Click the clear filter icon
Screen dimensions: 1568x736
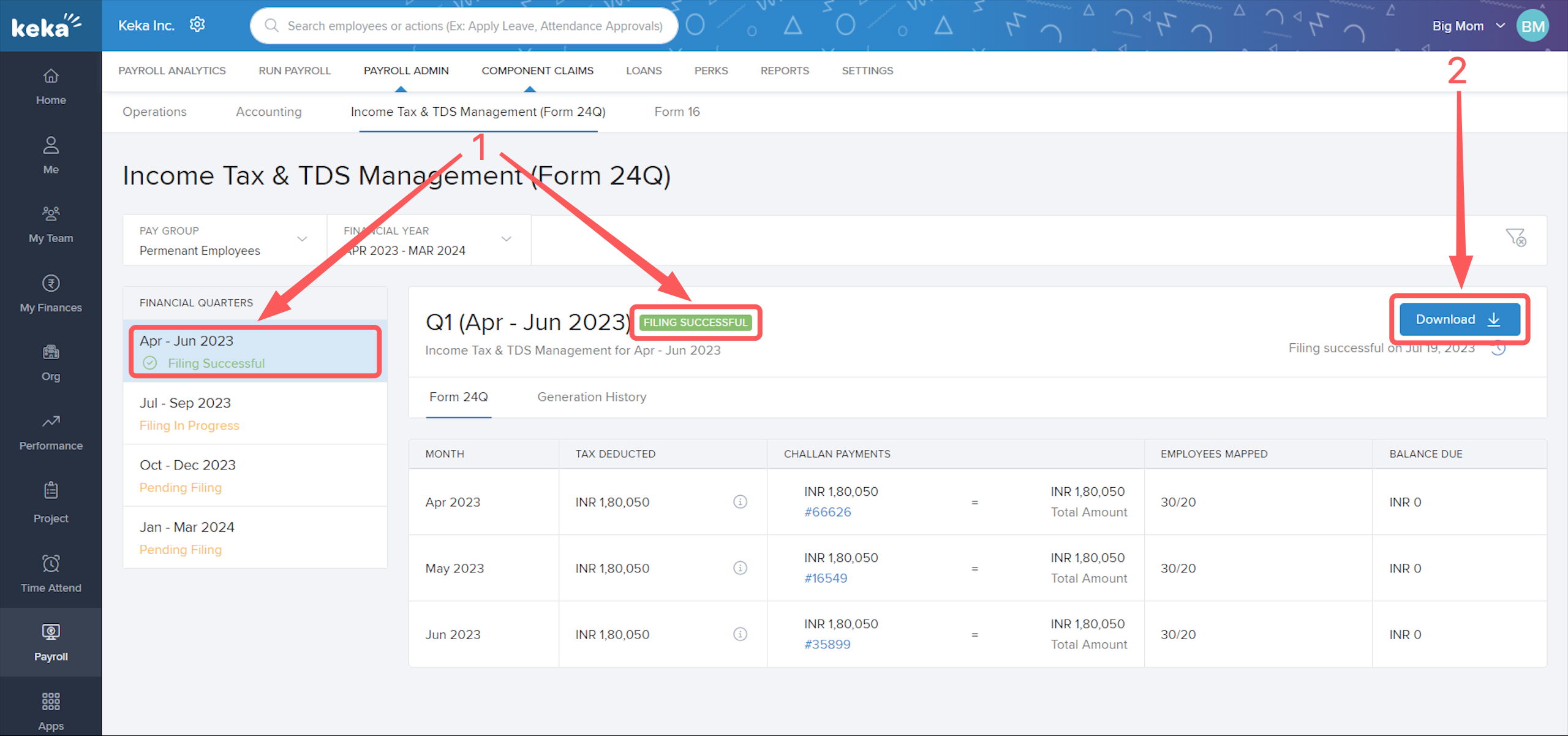point(1515,238)
